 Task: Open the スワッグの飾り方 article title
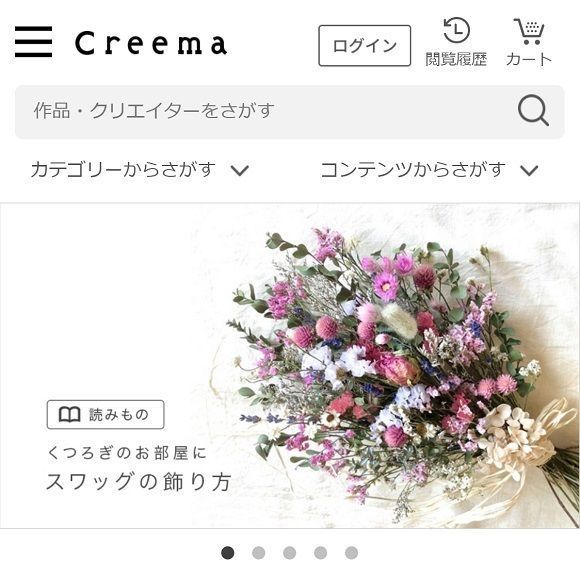click(139, 481)
